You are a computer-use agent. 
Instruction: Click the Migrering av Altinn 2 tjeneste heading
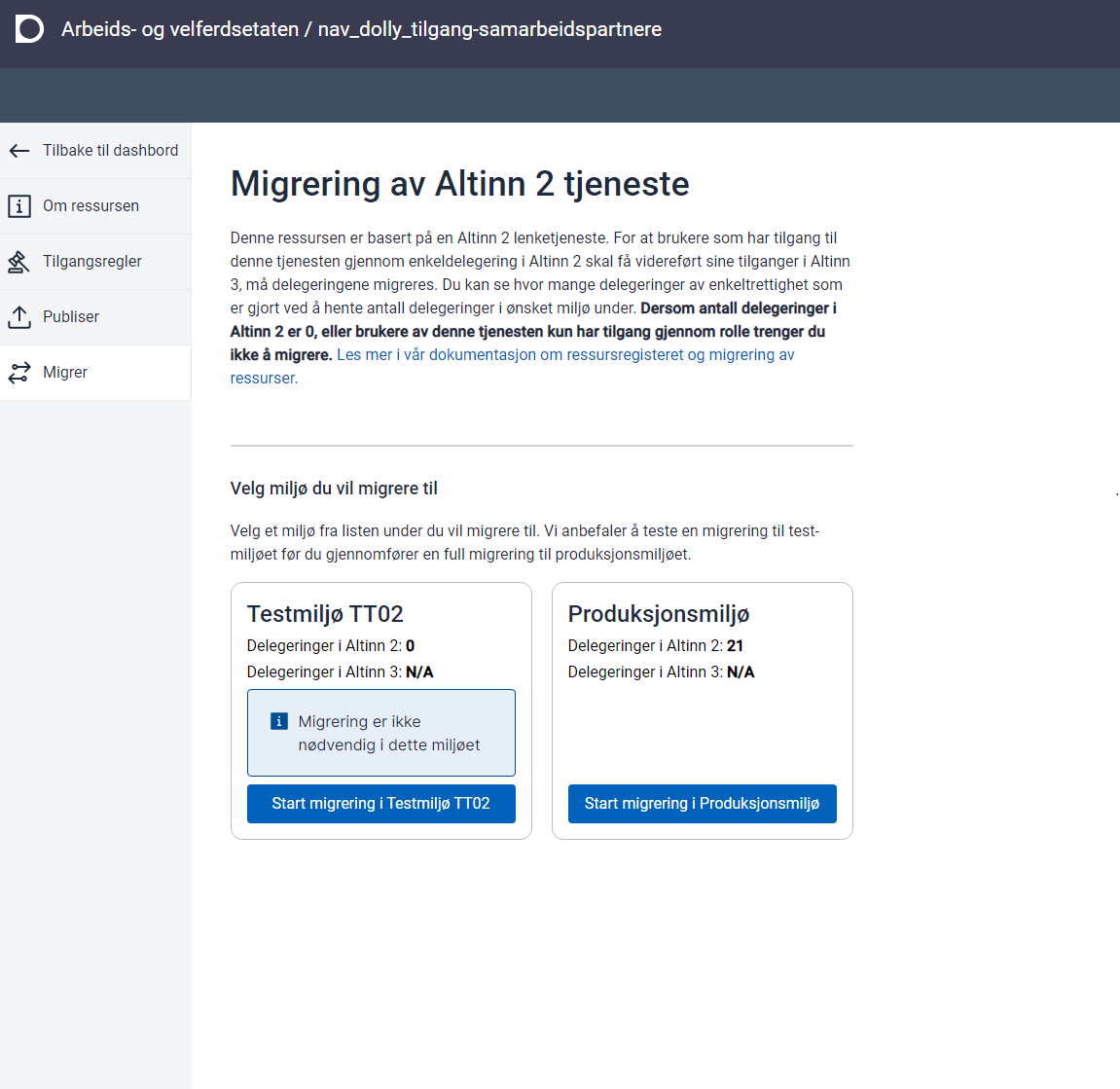click(x=459, y=184)
